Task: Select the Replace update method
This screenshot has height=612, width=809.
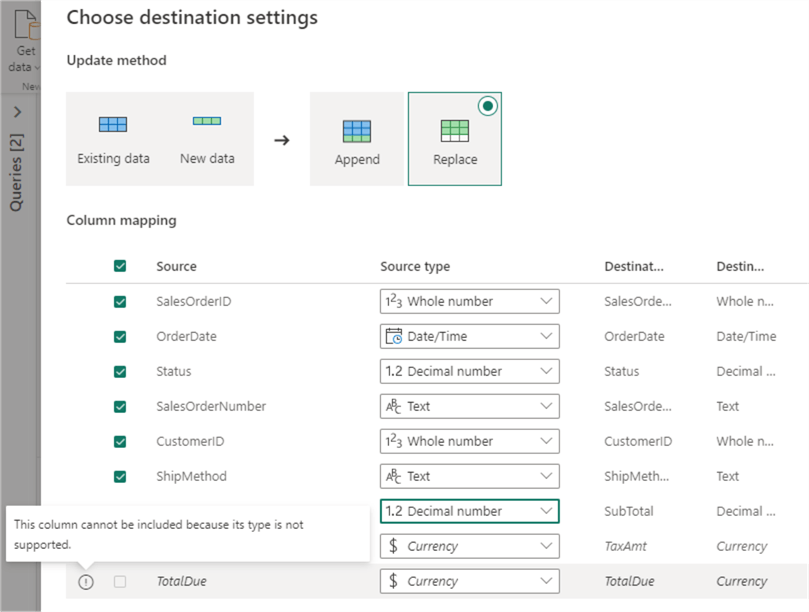Action: [x=455, y=140]
